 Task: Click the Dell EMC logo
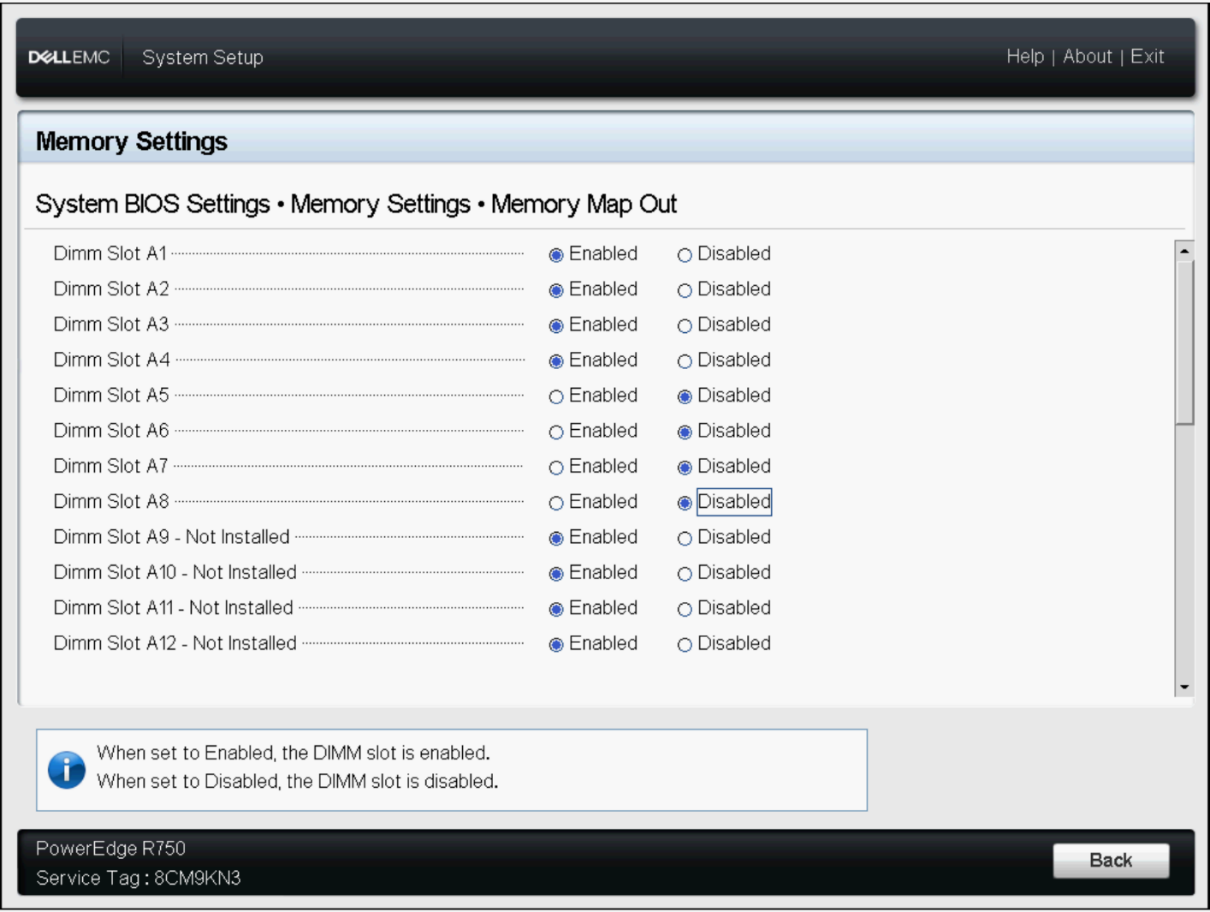click(x=69, y=58)
